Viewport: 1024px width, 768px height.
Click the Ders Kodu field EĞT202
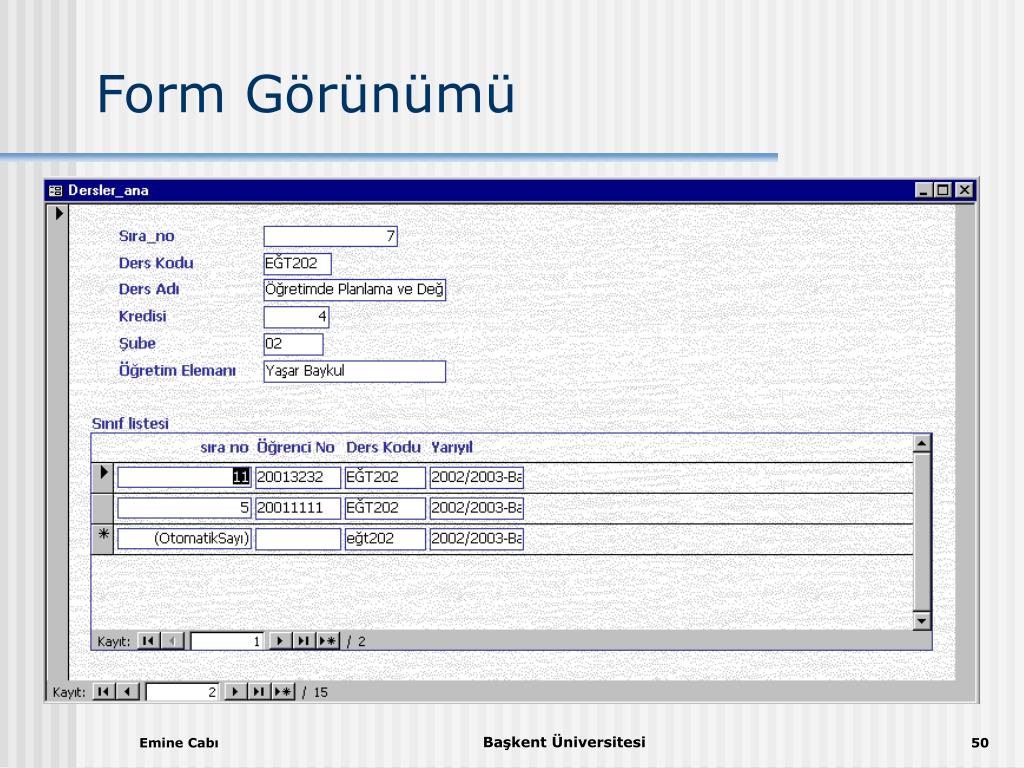[297, 263]
